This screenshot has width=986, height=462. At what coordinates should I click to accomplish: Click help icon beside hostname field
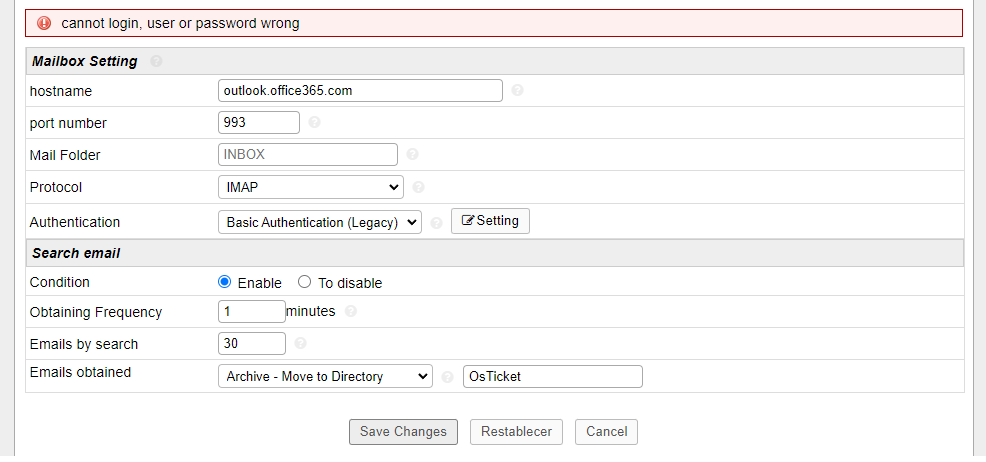[x=517, y=90]
